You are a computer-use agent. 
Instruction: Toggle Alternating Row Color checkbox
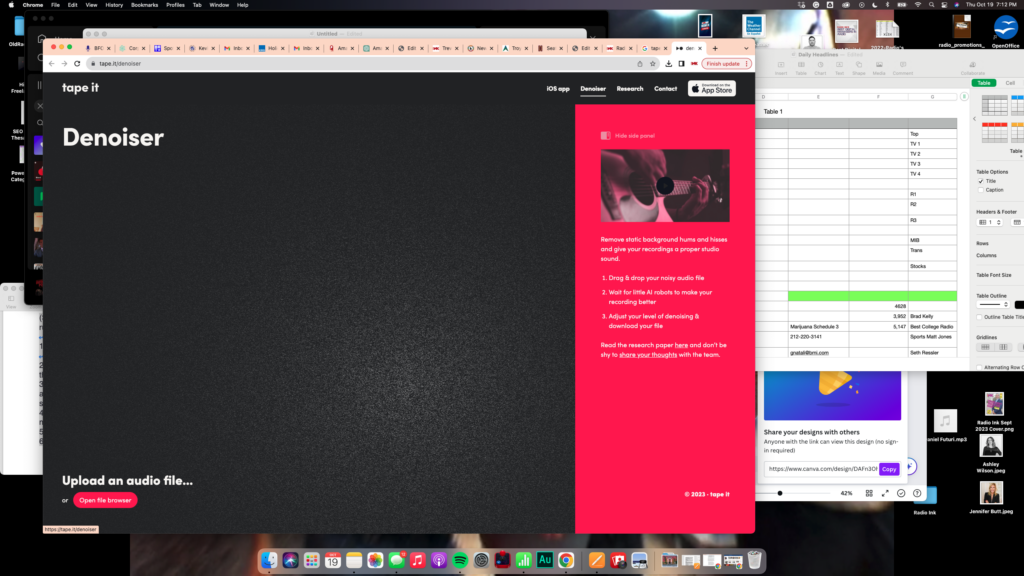[980, 368]
